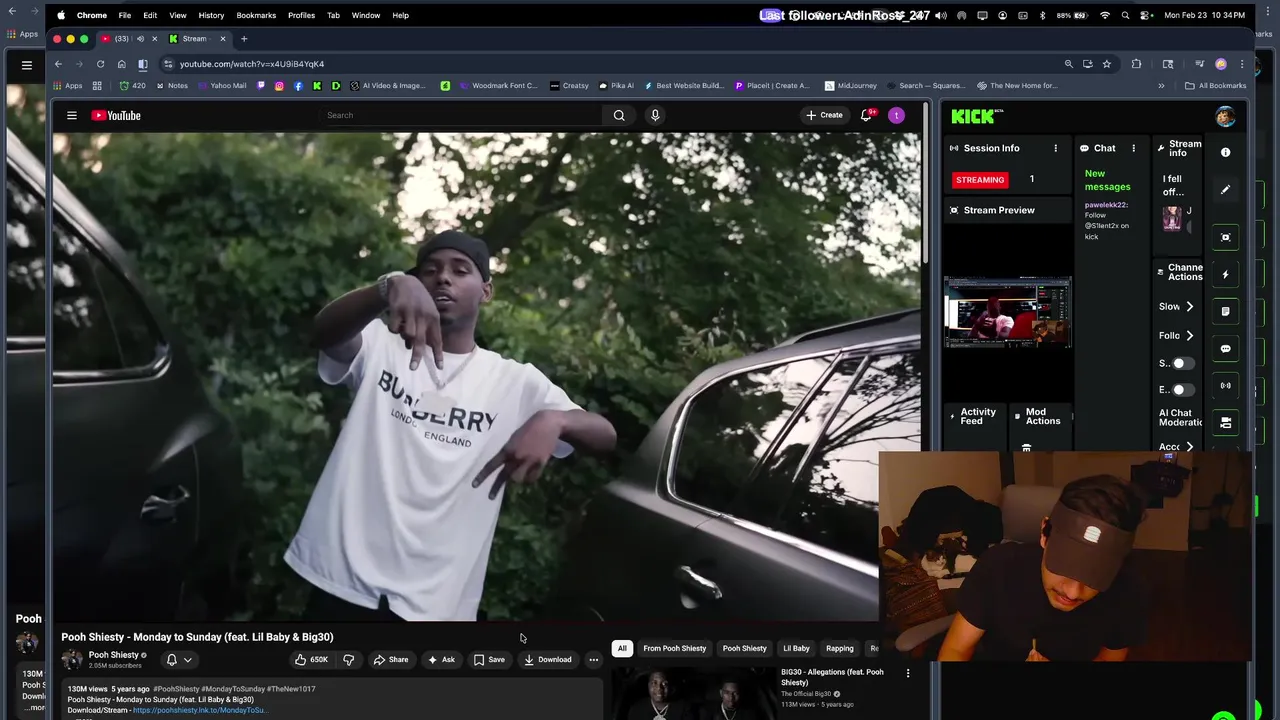Like the video with 650K likes

[x=311, y=659]
